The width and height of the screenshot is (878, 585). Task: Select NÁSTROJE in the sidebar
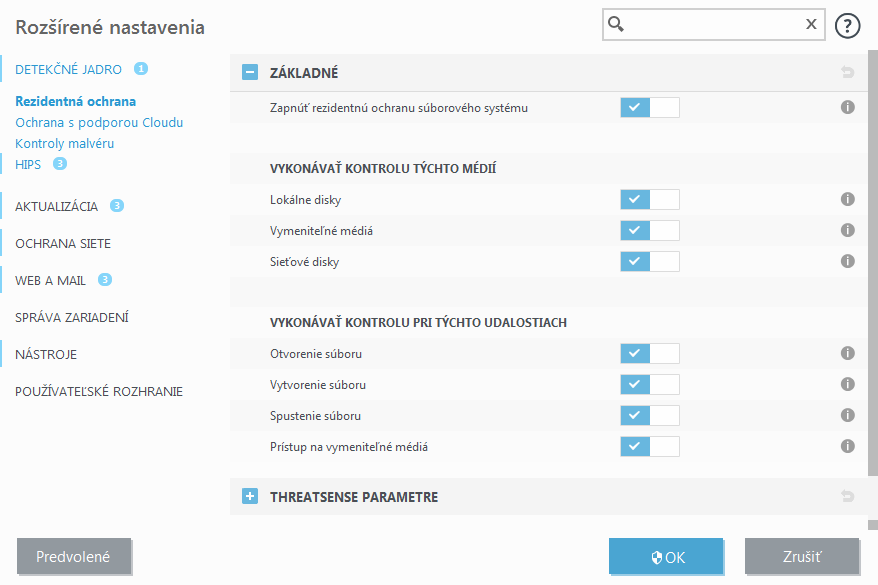[43, 354]
